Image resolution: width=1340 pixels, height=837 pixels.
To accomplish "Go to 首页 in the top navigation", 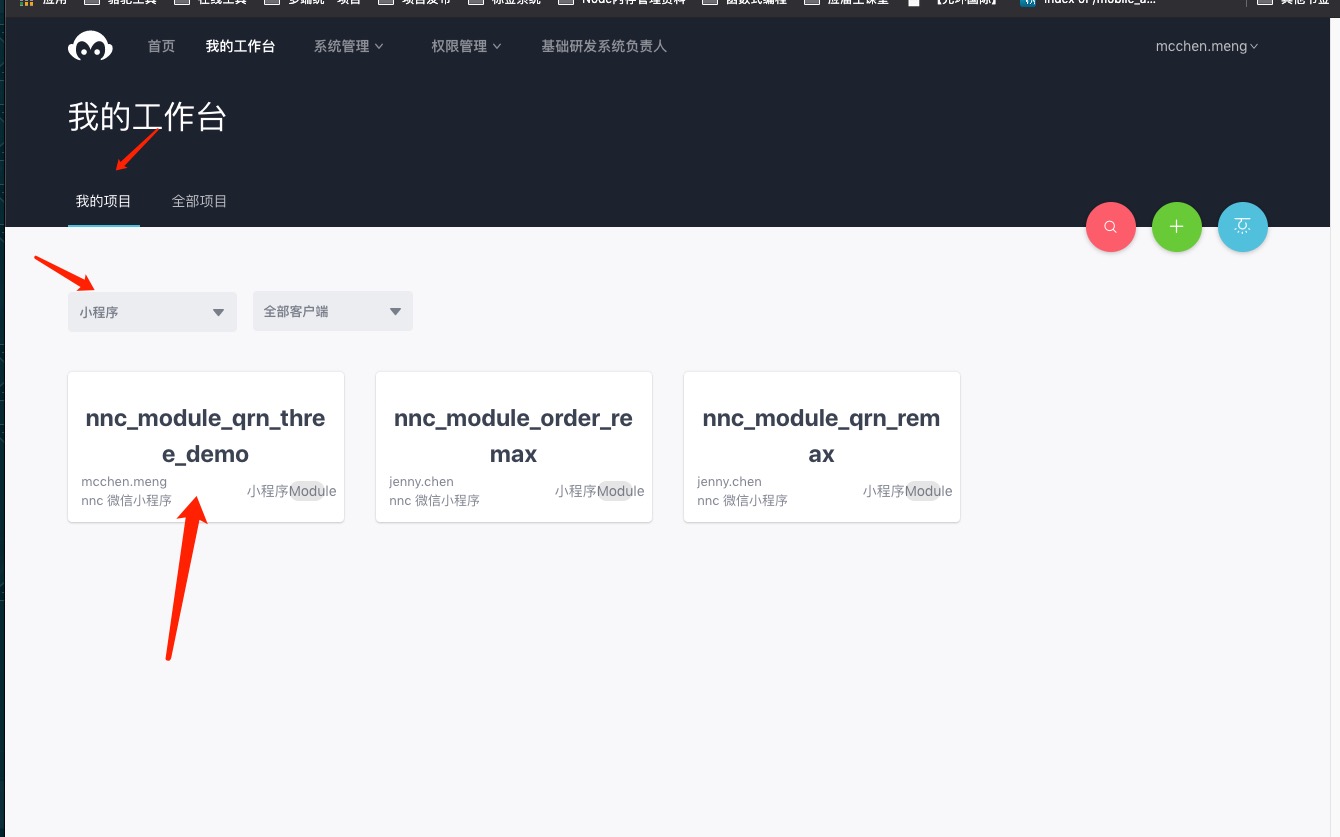I will tap(161, 46).
